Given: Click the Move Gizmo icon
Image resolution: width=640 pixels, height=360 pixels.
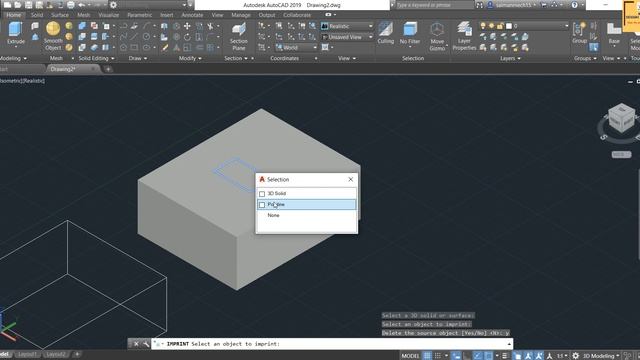Looking at the screenshot, I should point(437,29).
